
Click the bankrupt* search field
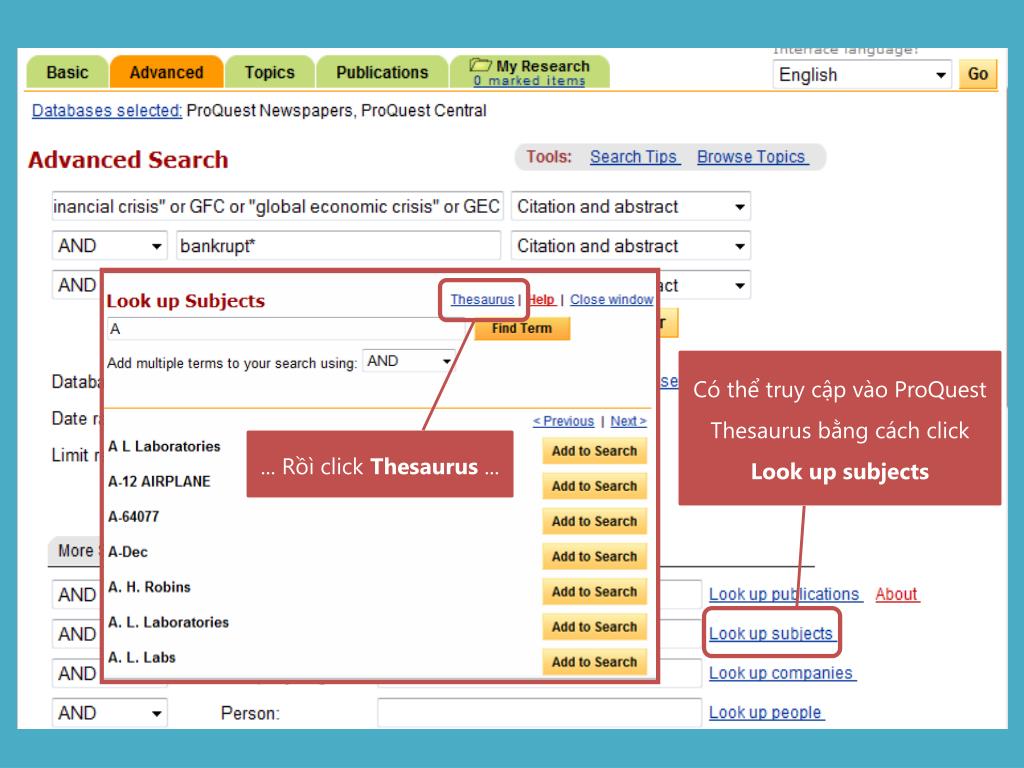338,246
